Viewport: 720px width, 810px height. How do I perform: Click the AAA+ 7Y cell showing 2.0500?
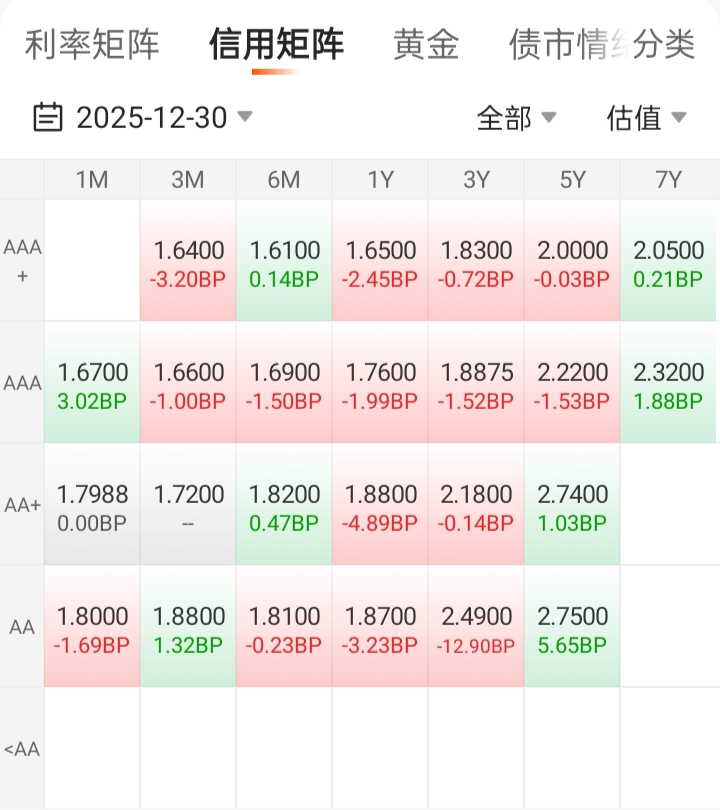[x=668, y=262]
